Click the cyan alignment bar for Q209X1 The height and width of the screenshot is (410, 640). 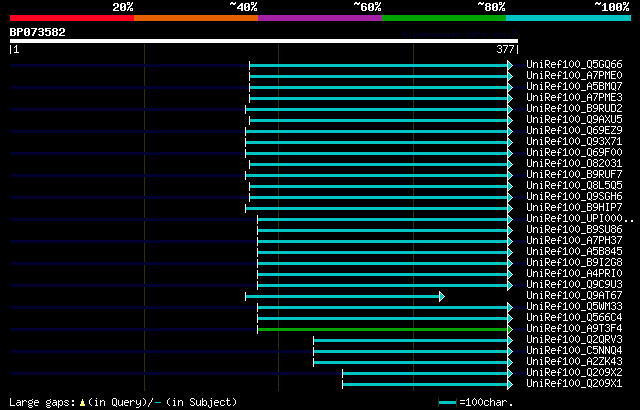point(425,385)
